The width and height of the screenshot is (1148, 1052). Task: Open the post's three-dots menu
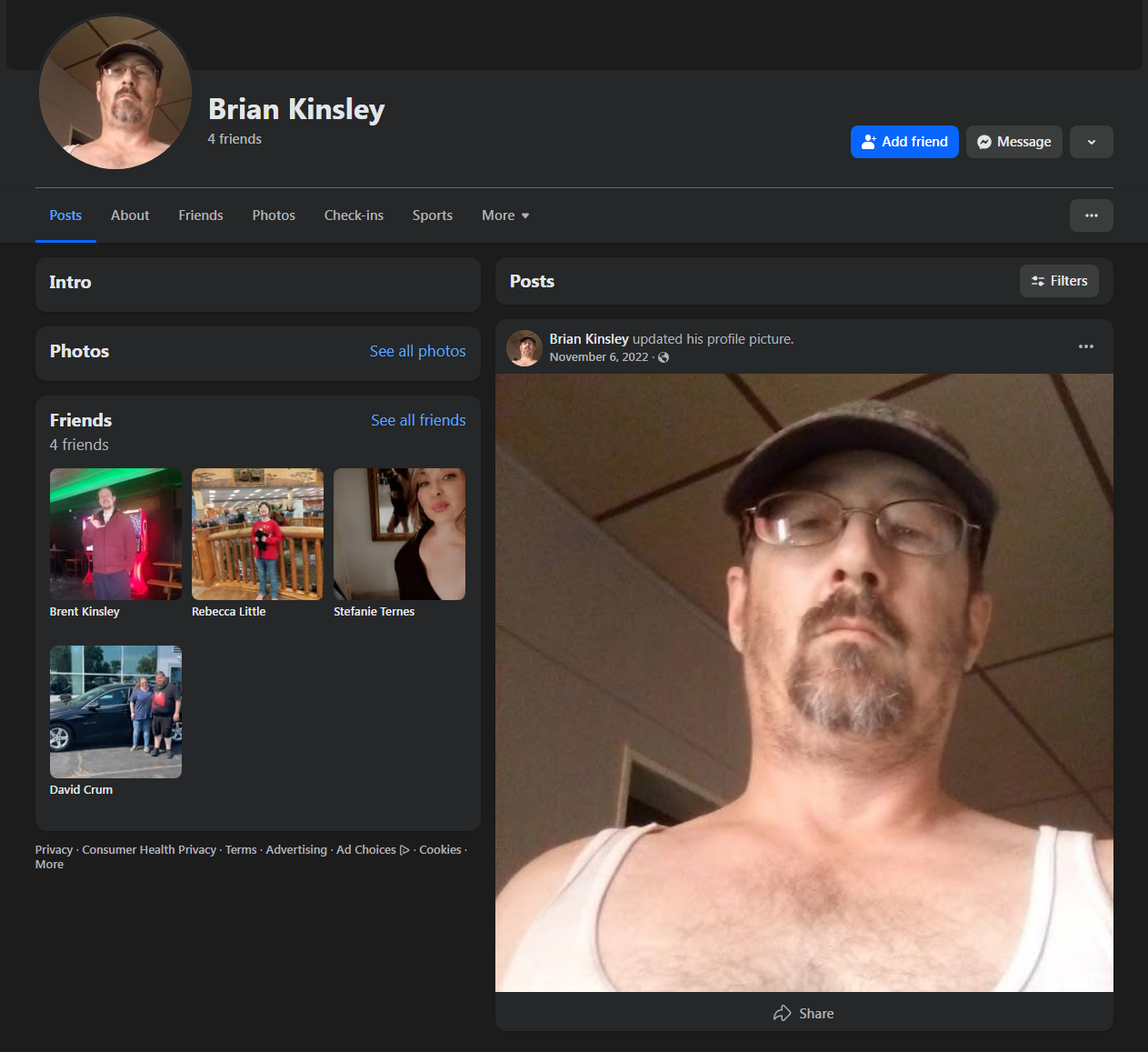1085,346
